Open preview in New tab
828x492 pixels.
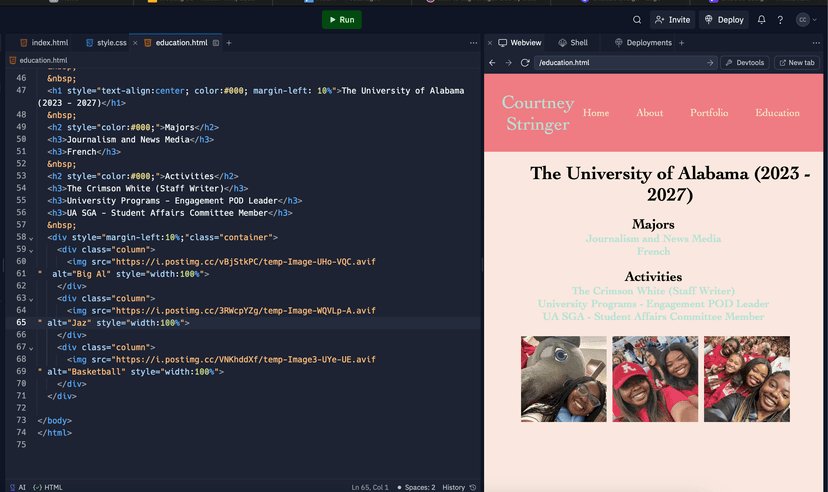(x=796, y=63)
